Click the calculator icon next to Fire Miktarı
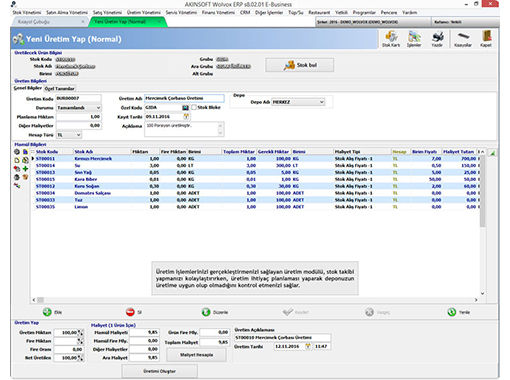The height and width of the screenshot is (380, 510). click(80, 341)
